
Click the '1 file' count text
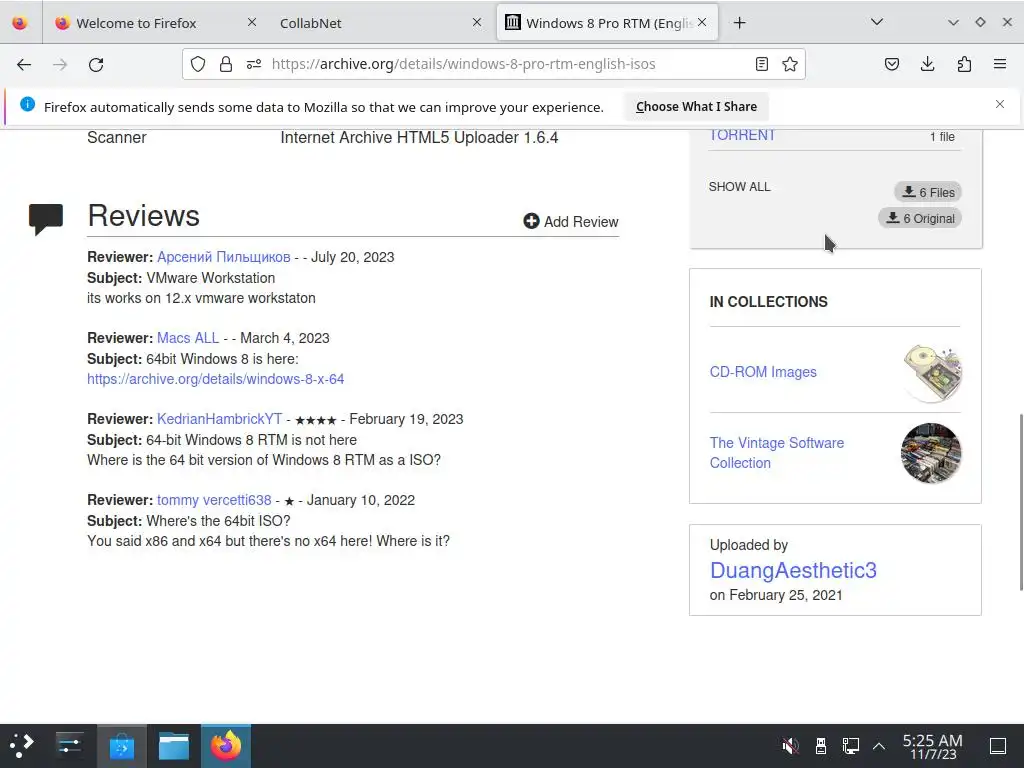(x=942, y=136)
